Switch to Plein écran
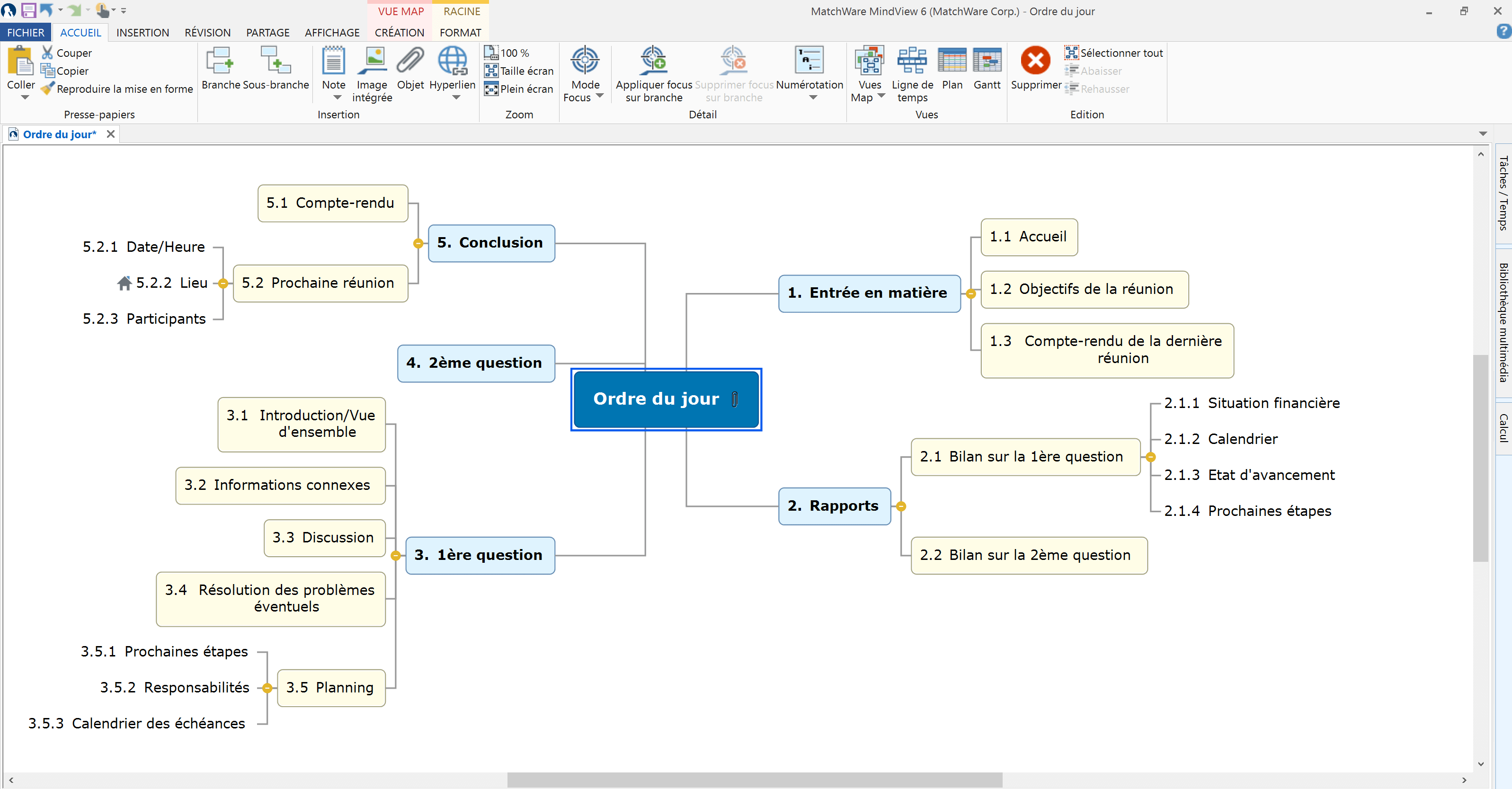The image size is (1512, 789). 519,89
